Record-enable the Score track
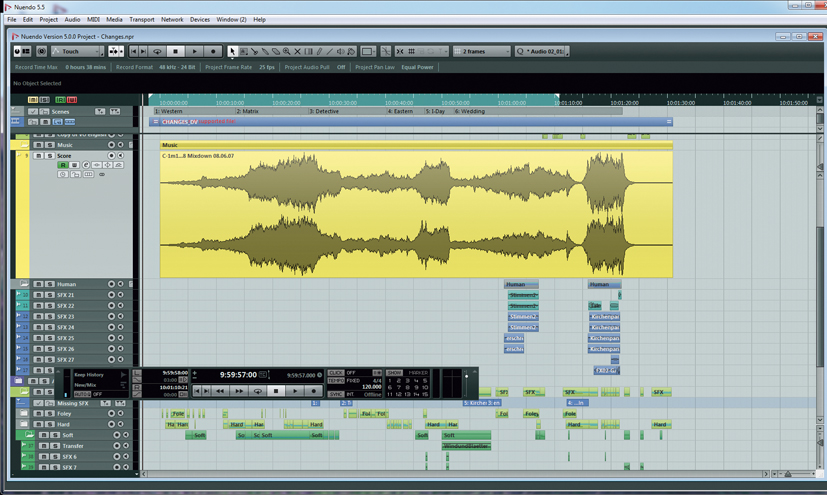Screen dimensions: 827x495 [x=111, y=156]
